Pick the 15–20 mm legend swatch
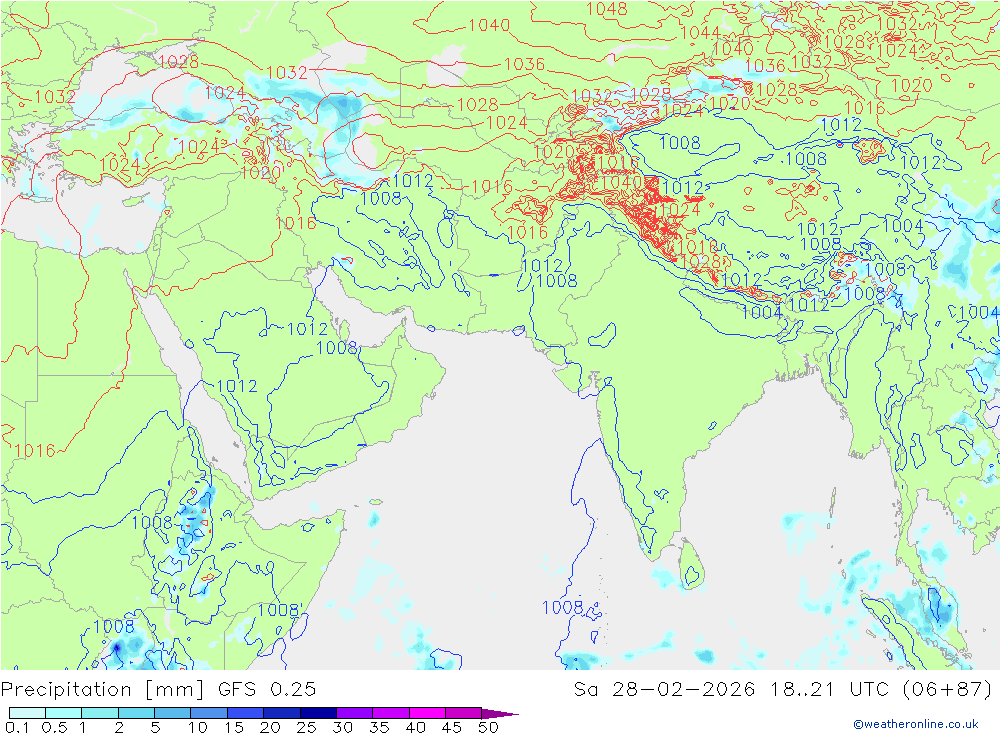This screenshot has width=1000, height=733. pyautogui.click(x=245, y=713)
